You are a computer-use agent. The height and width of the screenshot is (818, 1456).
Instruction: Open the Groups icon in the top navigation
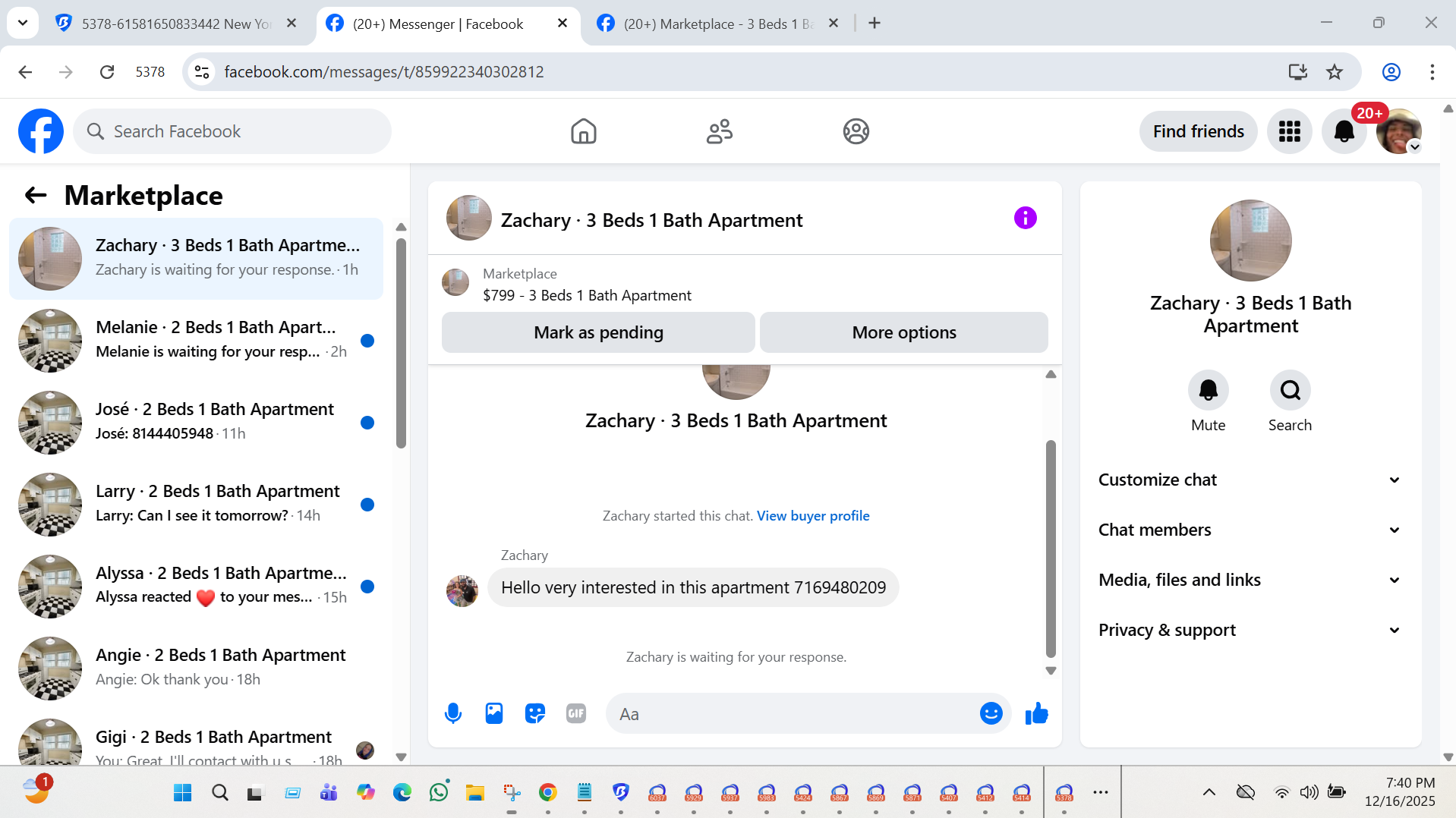pos(856,131)
